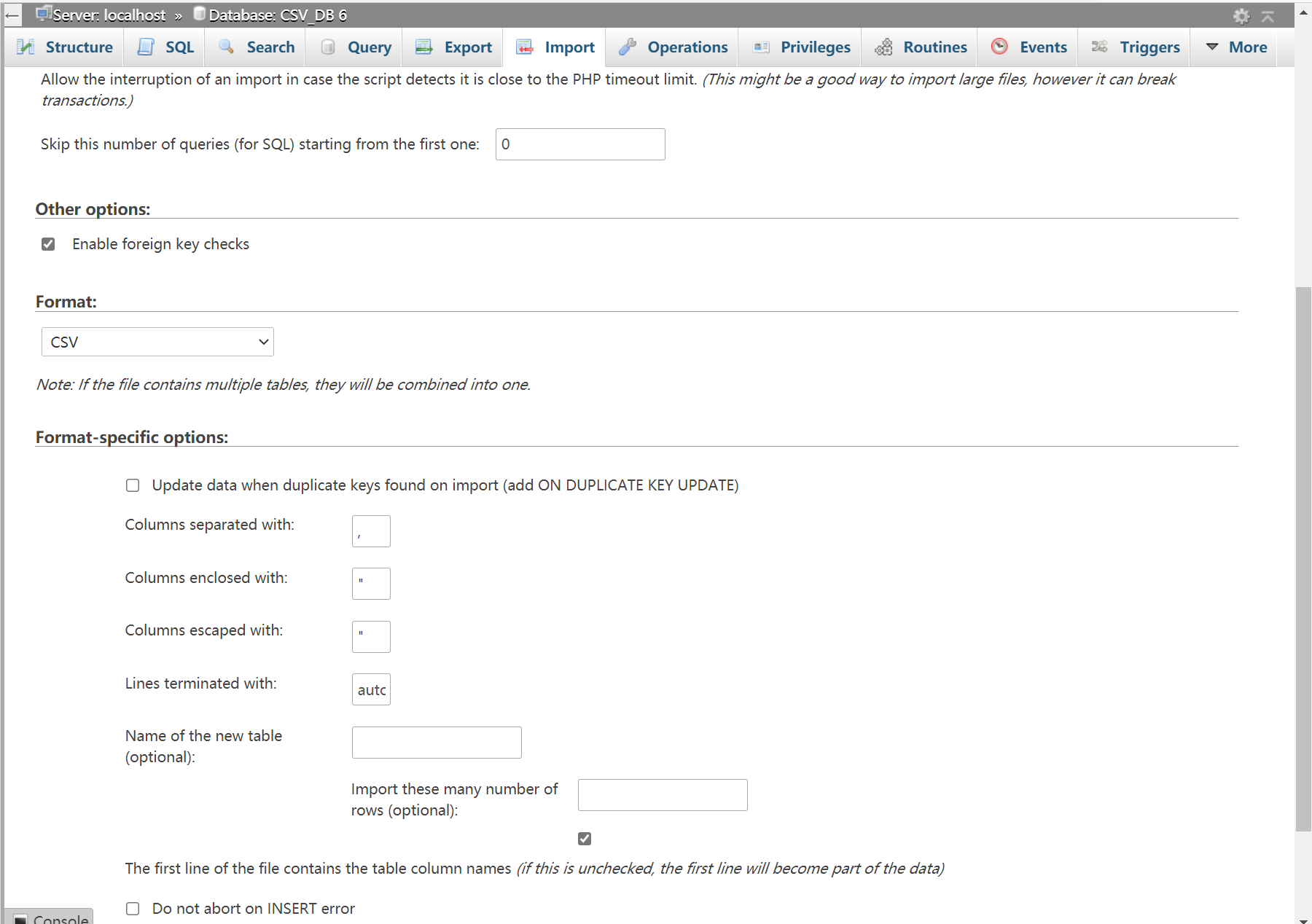Open the Events clock icon
Screen dimensions: 1312x924
(x=999, y=47)
